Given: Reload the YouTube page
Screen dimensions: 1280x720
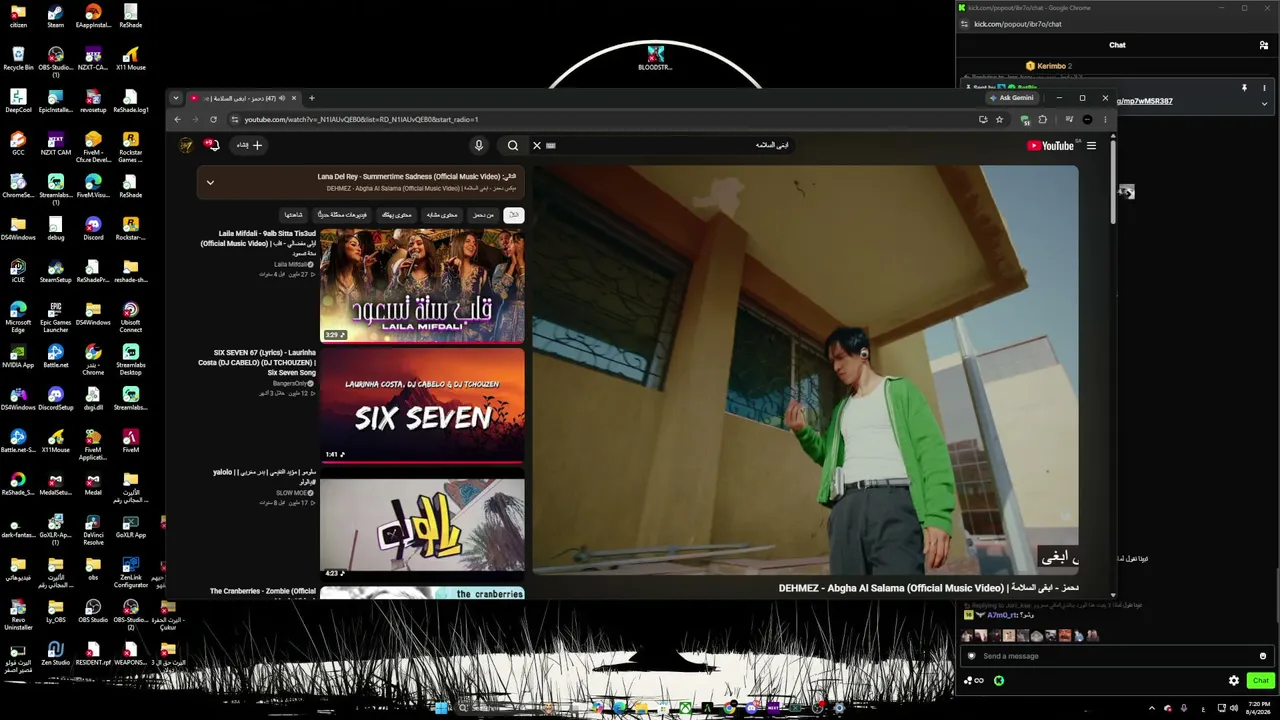Looking at the screenshot, I should (213, 119).
